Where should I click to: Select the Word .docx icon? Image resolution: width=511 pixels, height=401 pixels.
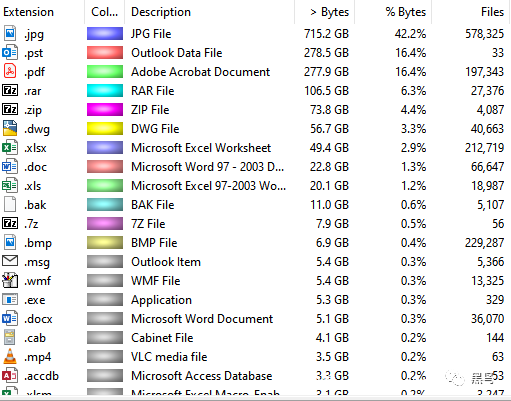[10, 319]
